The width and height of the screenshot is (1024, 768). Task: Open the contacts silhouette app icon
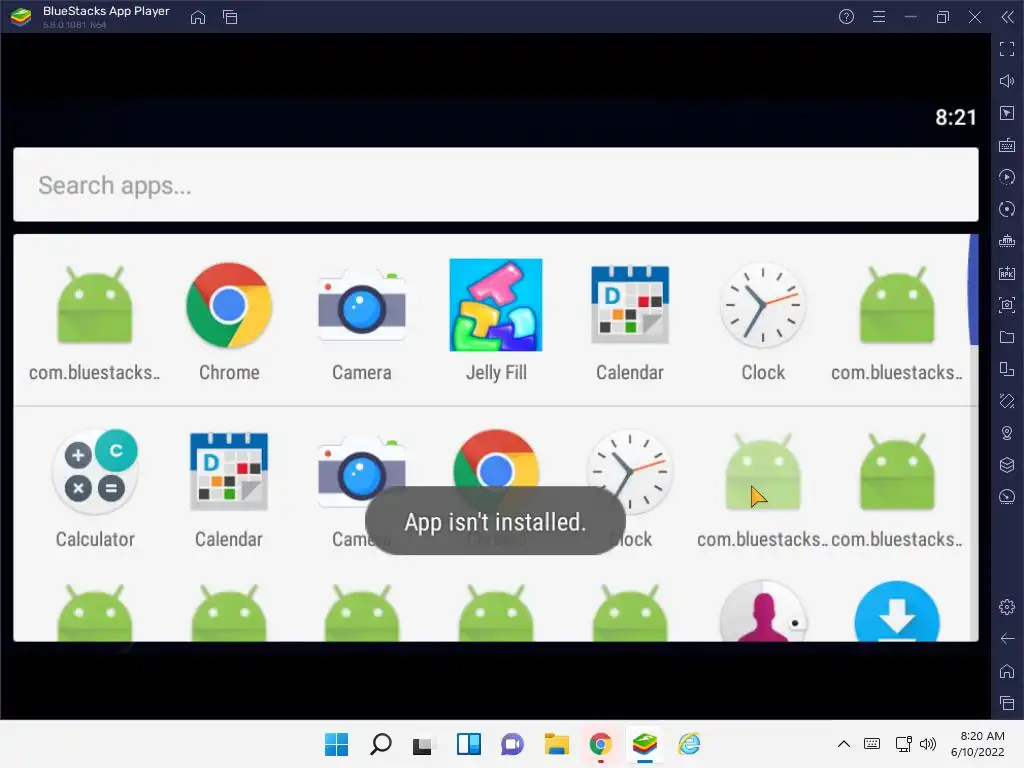pyautogui.click(x=763, y=612)
